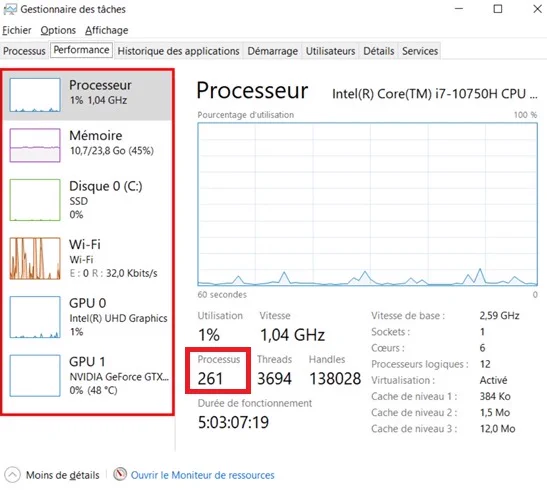Screen dimensions: 547x490
Task: Open the Démarrage tab
Action: click(272, 51)
